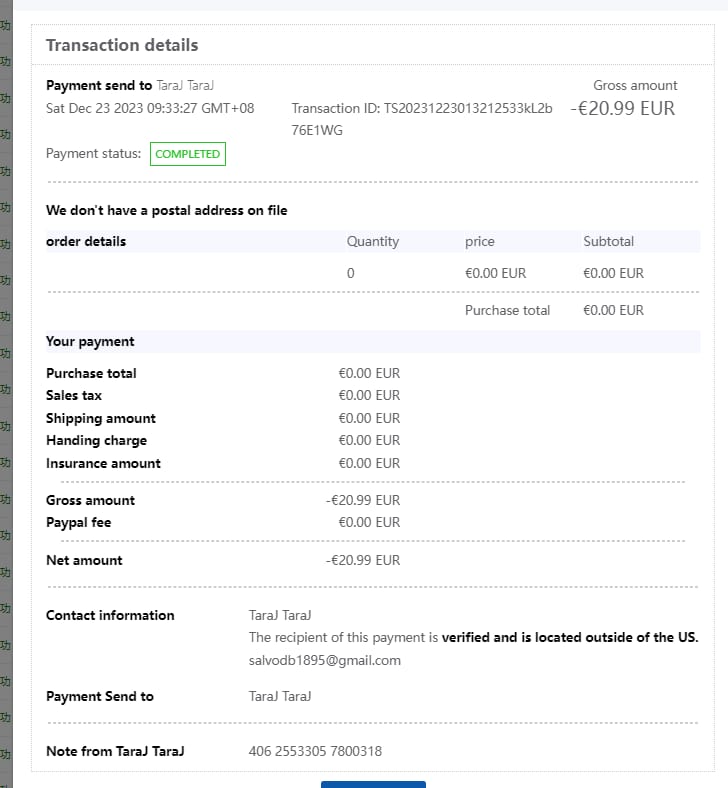The height and width of the screenshot is (788, 728).
Task: Click the green COMPLETED status badge
Action: tap(188, 154)
